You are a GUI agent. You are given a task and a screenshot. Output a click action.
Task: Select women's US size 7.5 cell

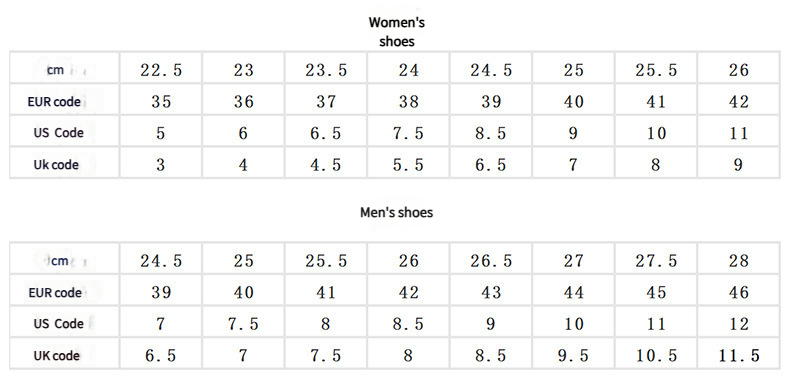409,134
